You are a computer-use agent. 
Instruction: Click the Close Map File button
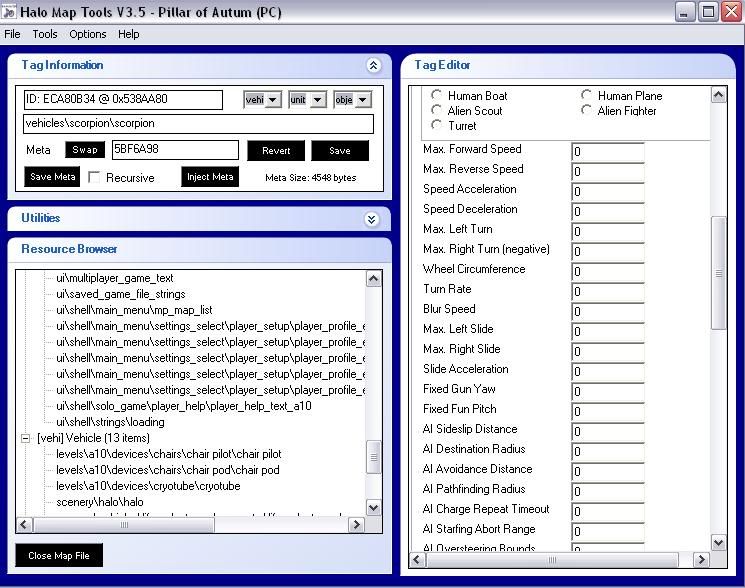point(59,555)
